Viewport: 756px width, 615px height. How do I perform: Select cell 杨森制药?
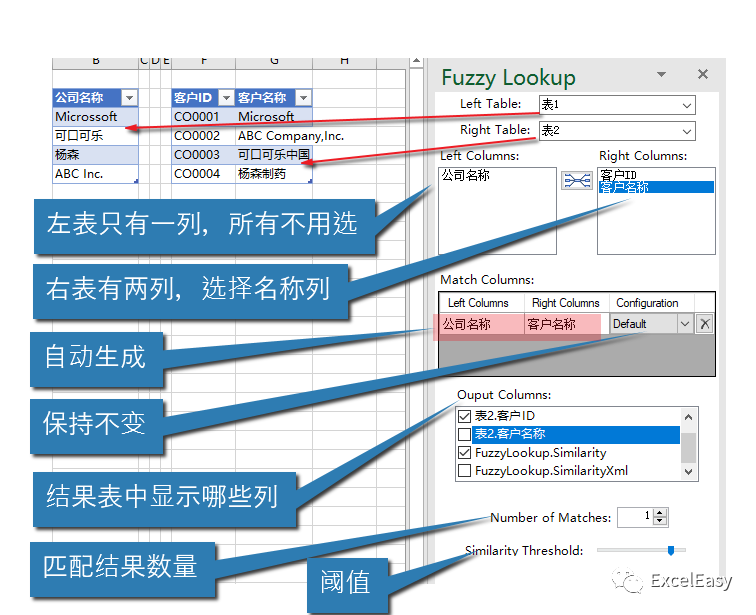pyautogui.click(x=274, y=174)
